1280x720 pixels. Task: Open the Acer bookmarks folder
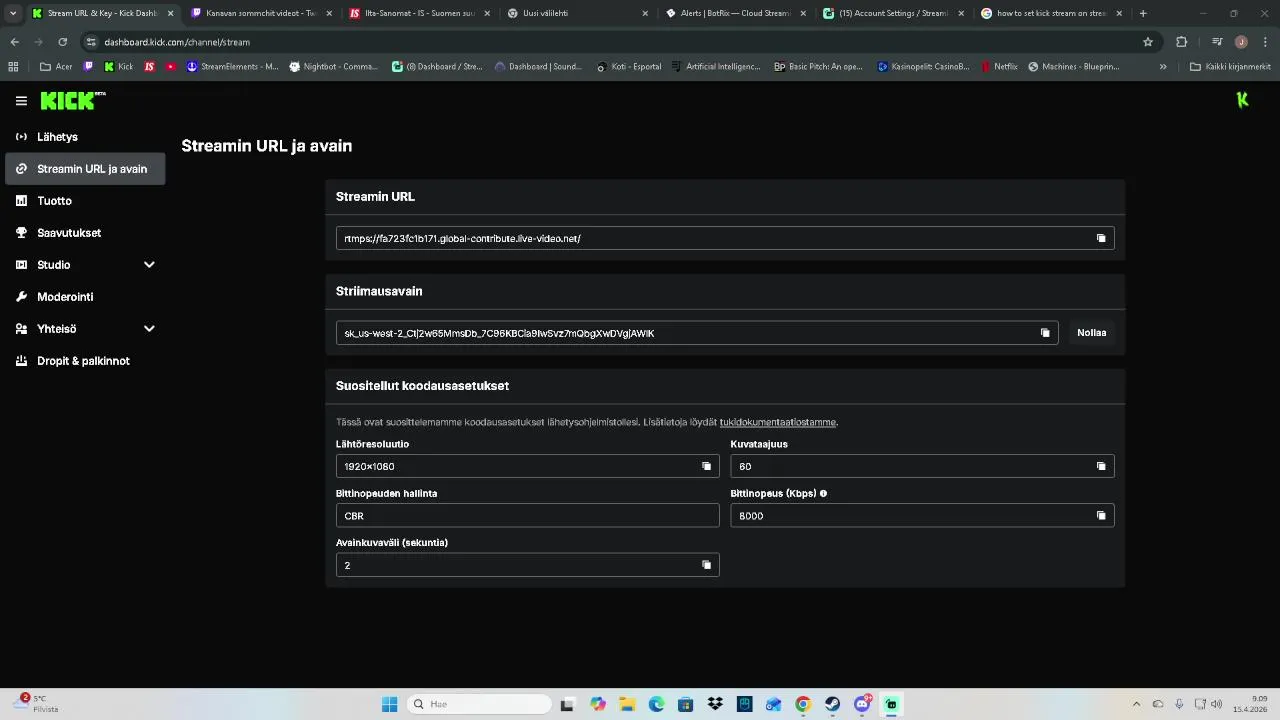click(56, 67)
